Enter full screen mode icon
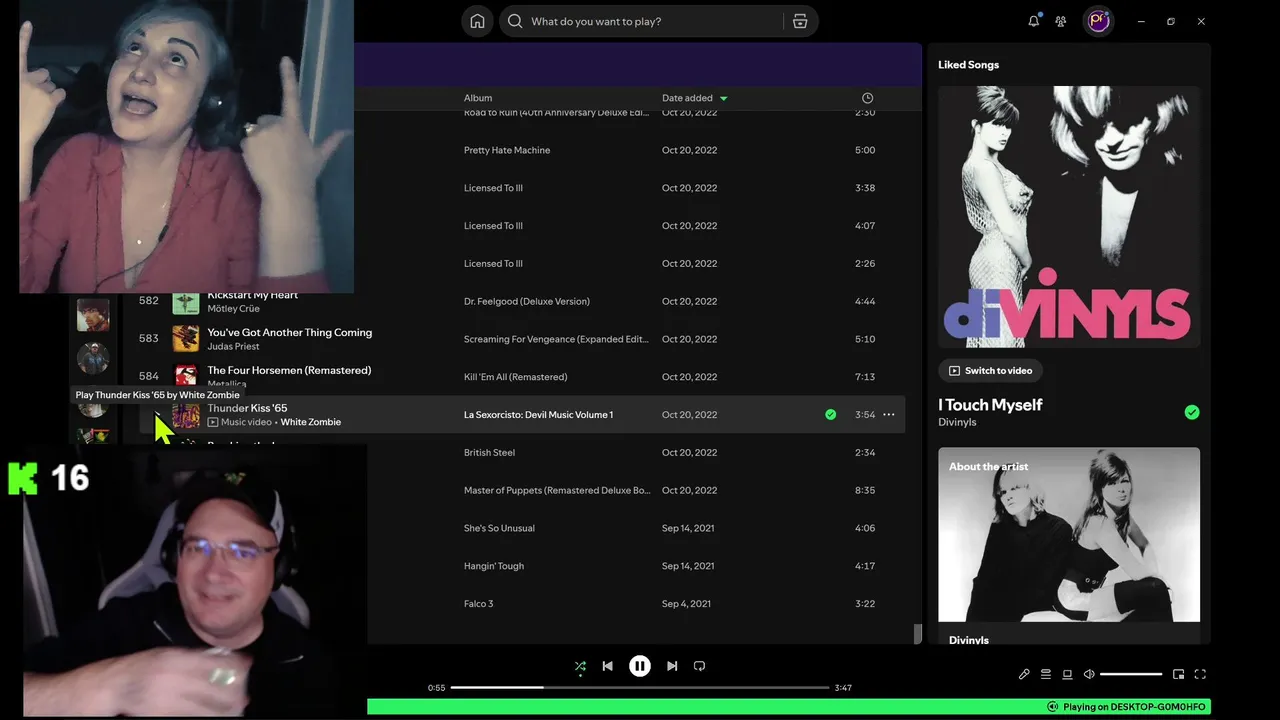Screen dimensions: 1280x720 point(1201,674)
